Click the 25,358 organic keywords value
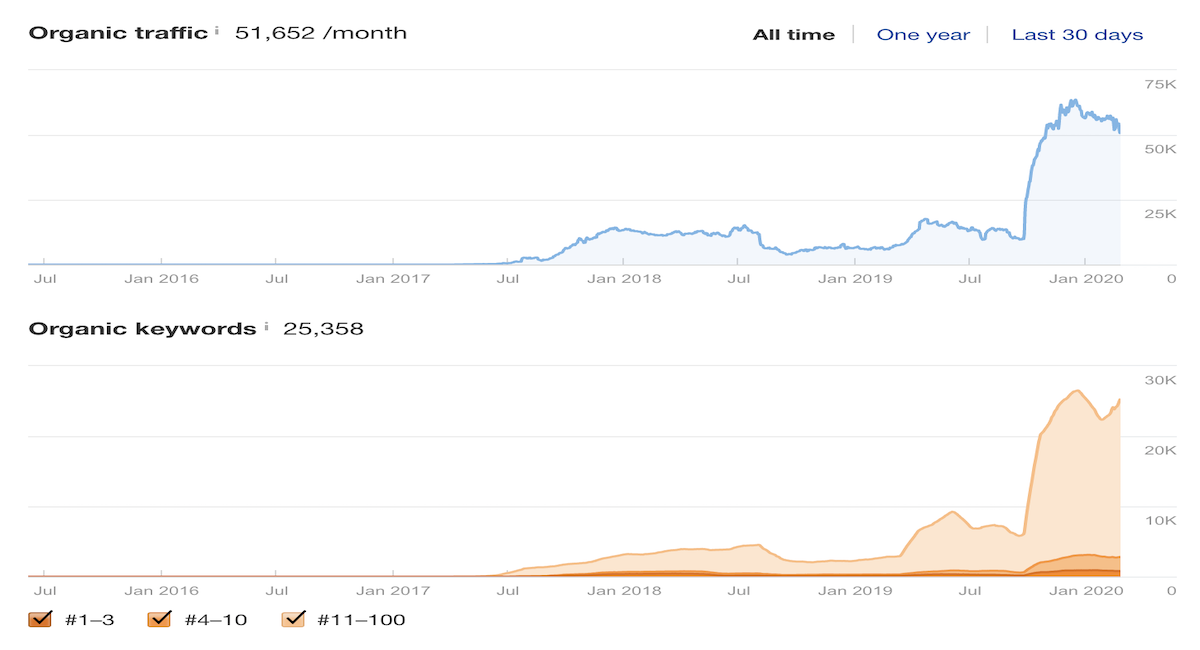Viewport: 1200px width, 650px height. tap(323, 328)
